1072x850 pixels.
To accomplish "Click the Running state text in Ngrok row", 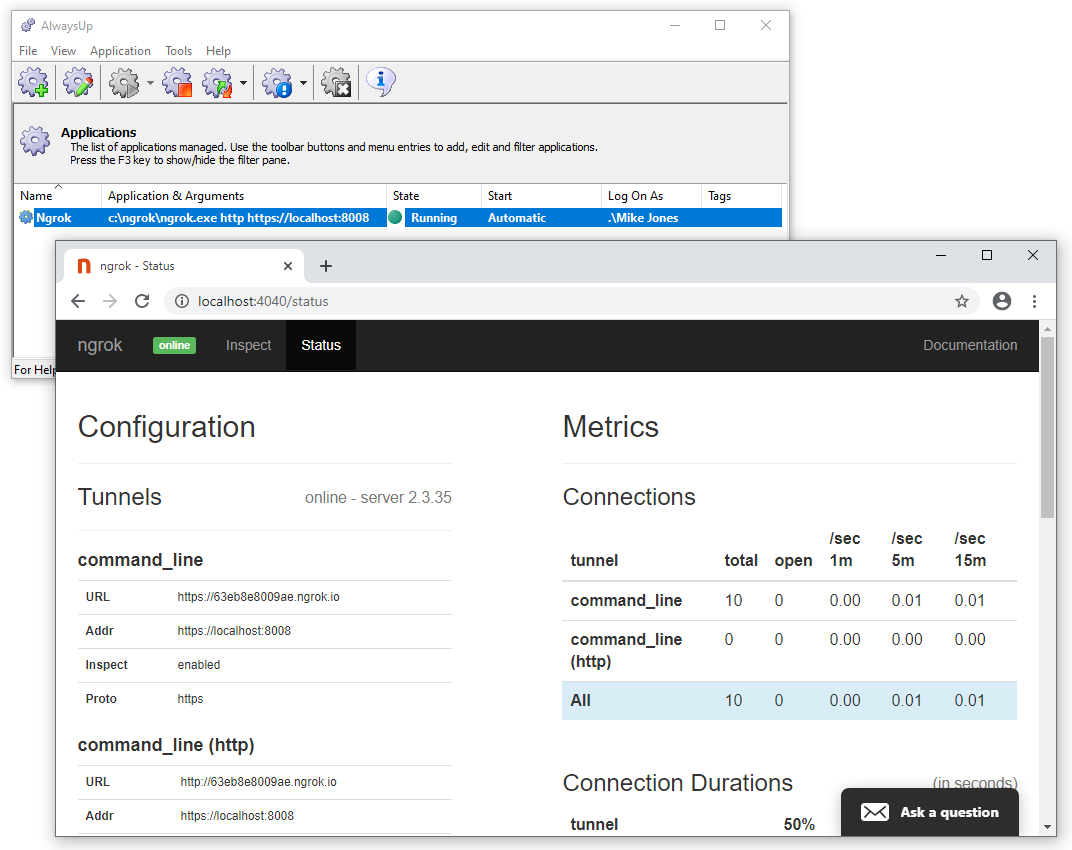I will [433, 217].
